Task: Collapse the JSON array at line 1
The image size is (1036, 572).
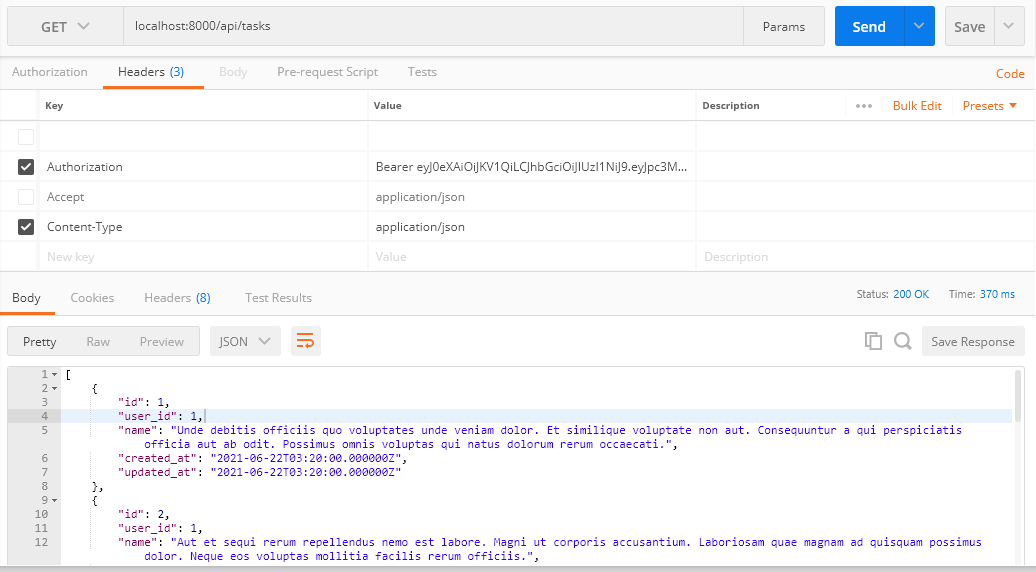Action: (54, 374)
